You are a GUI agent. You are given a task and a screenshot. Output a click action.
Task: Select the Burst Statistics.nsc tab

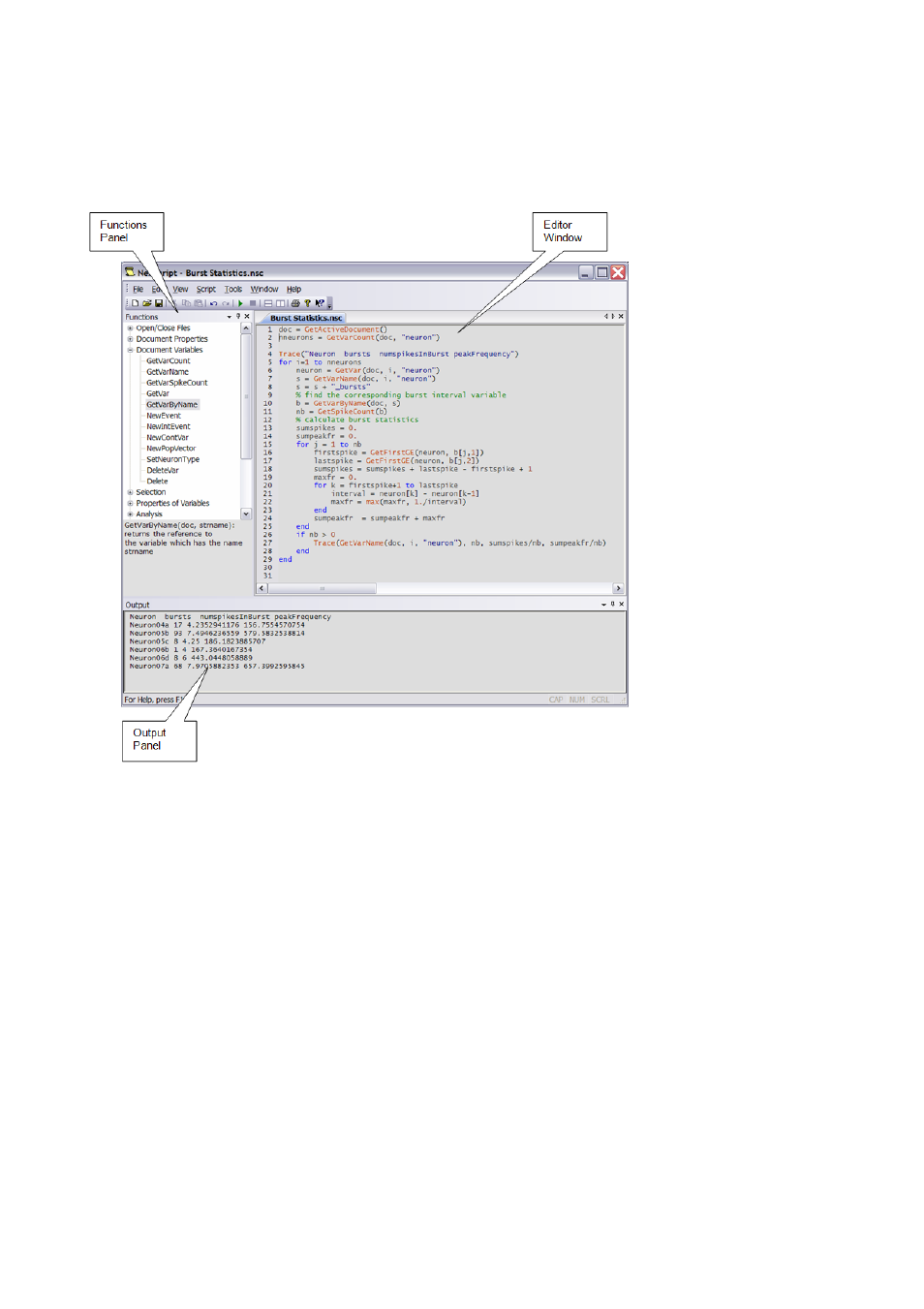coord(305,318)
